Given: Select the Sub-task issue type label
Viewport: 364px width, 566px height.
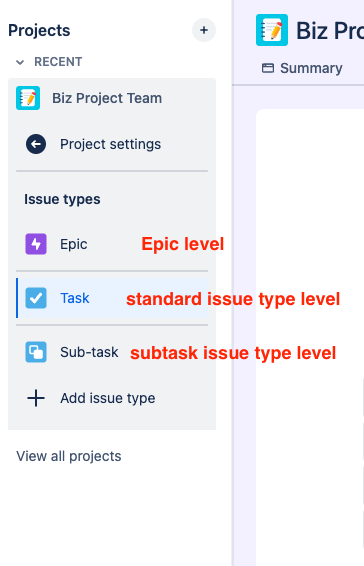Looking at the screenshot, I should click(x=89, y=352).
